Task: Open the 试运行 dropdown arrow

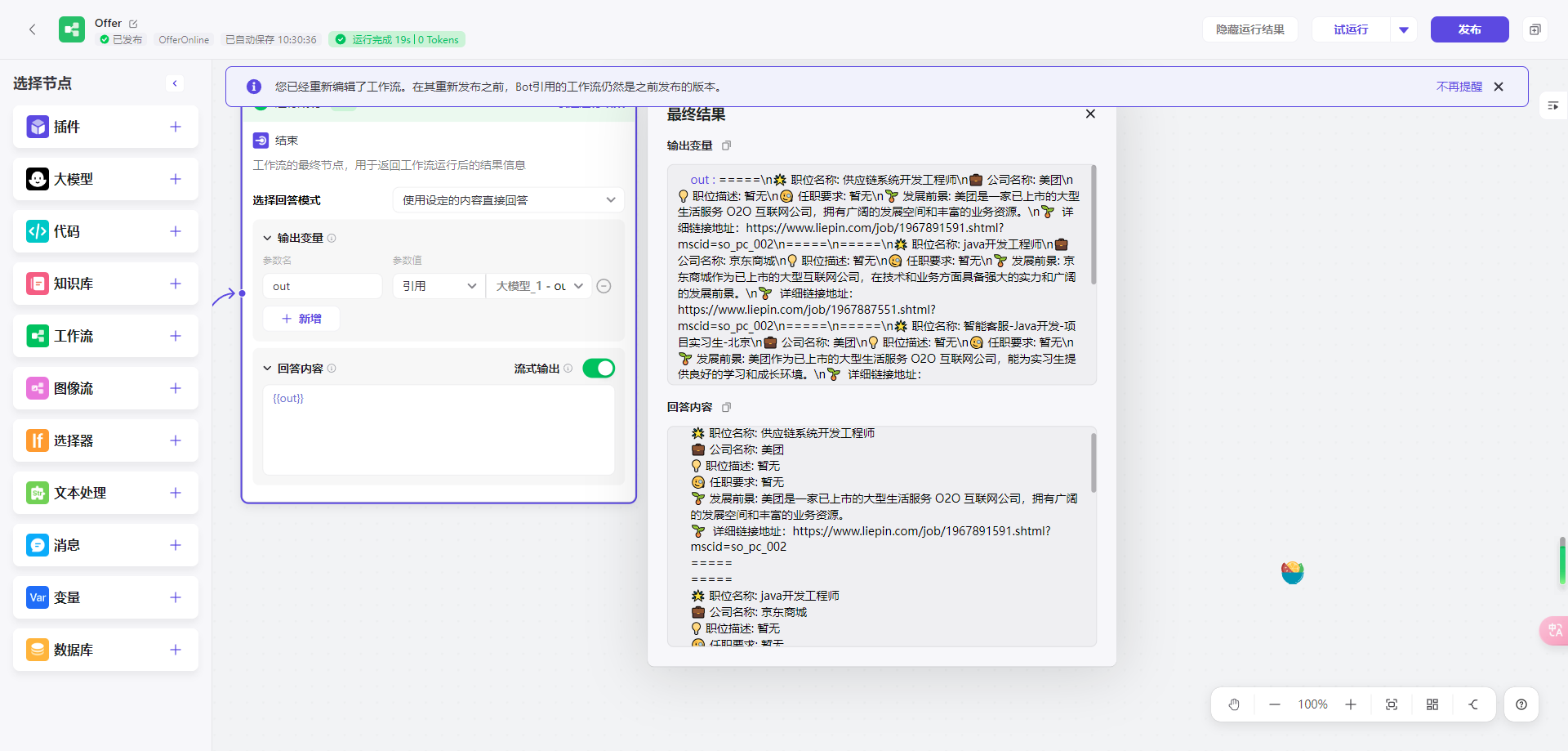Action: (x=1404, y=29)
